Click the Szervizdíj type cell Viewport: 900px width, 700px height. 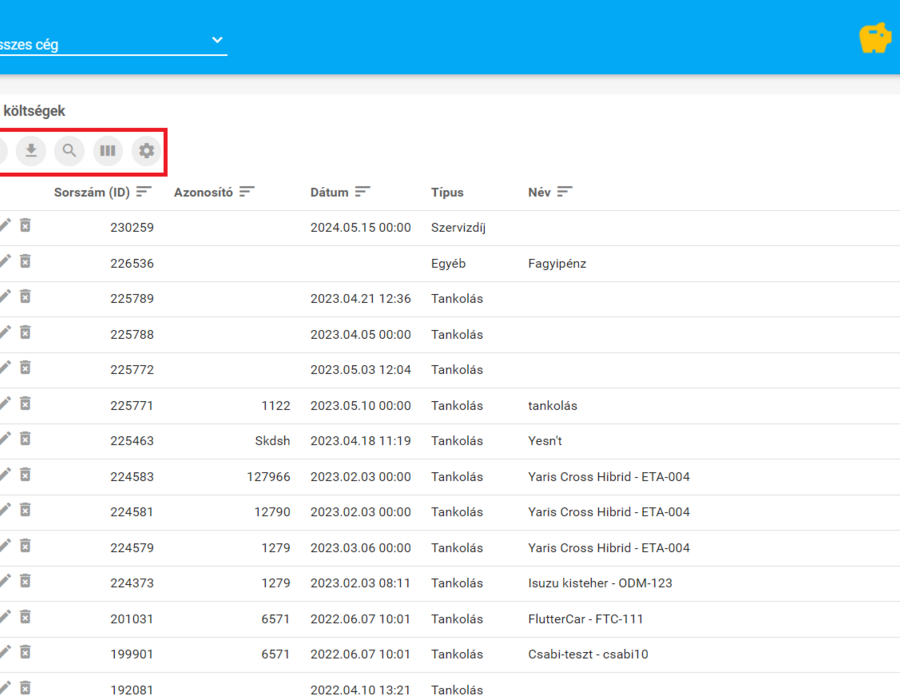(x=458, y=228)
